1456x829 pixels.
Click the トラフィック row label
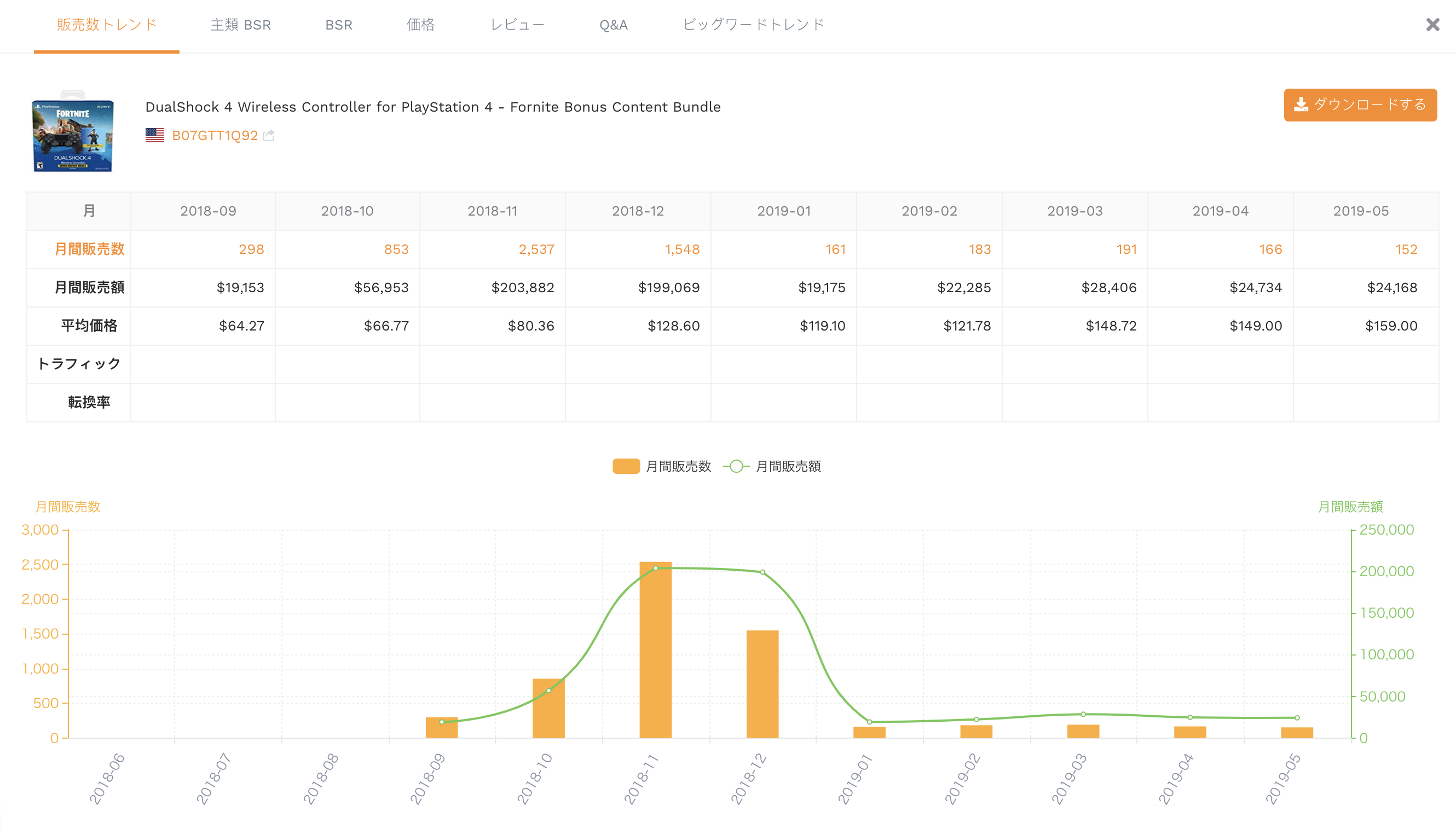[79, 364]
